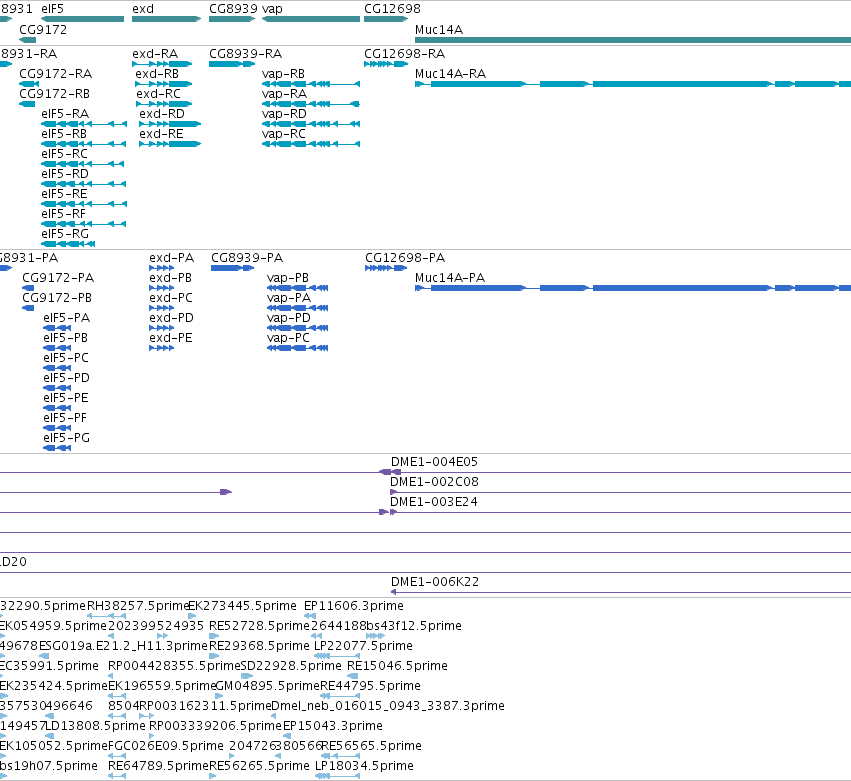This screenshot has height=781, width=851.
Task: Click protein label CG9172-PB
Action: 57,297
